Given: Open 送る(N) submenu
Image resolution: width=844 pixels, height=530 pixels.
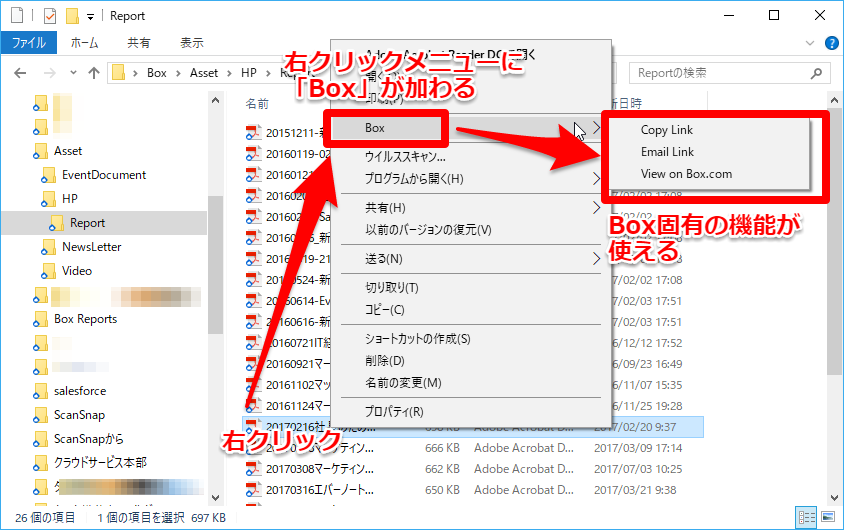Looking at the screenshot, I should (x=383, y=259).
